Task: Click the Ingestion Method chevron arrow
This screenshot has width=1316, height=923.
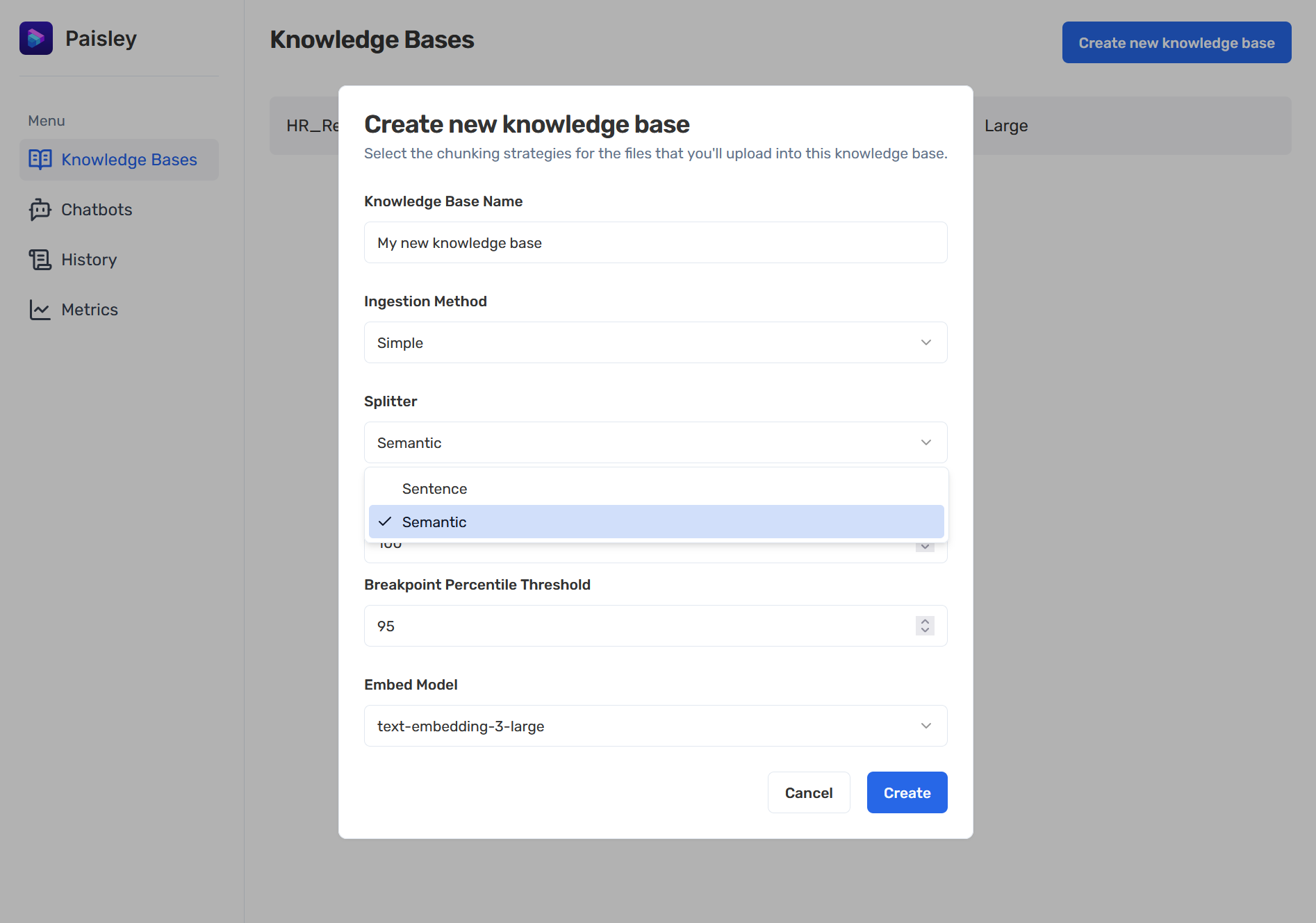Action: 926,342
